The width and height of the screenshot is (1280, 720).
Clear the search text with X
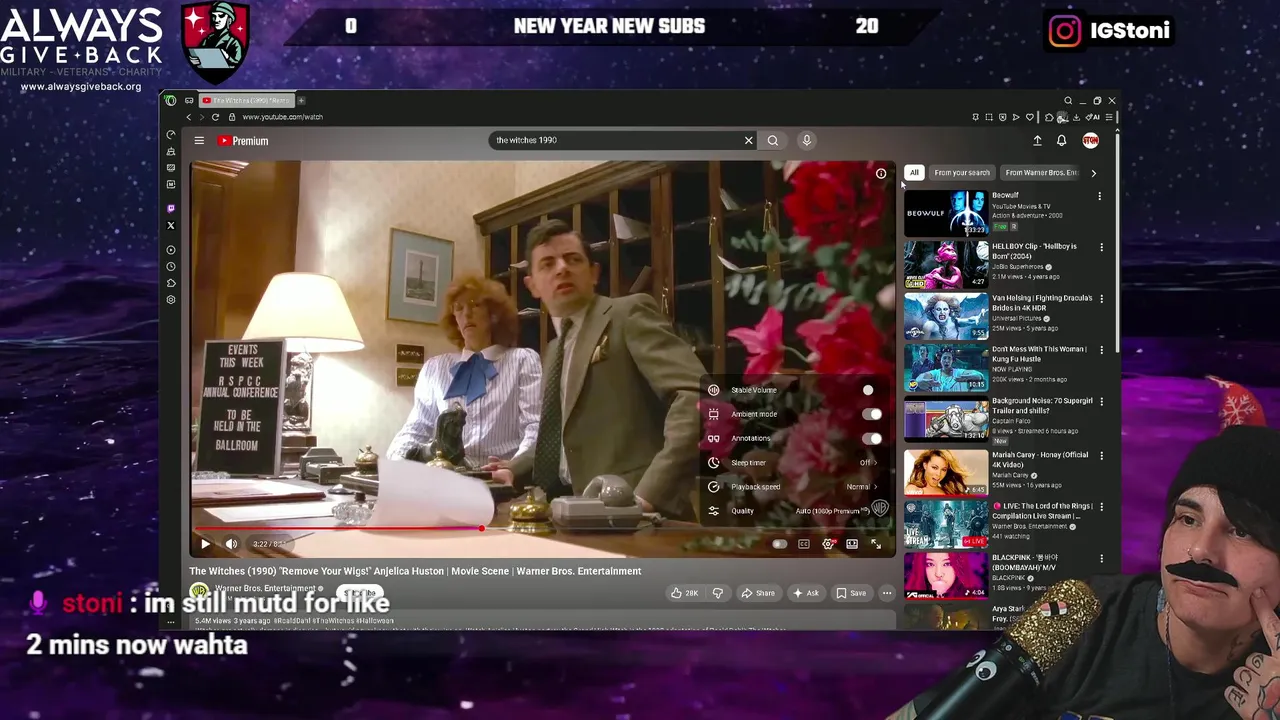(x=748, y=140)
